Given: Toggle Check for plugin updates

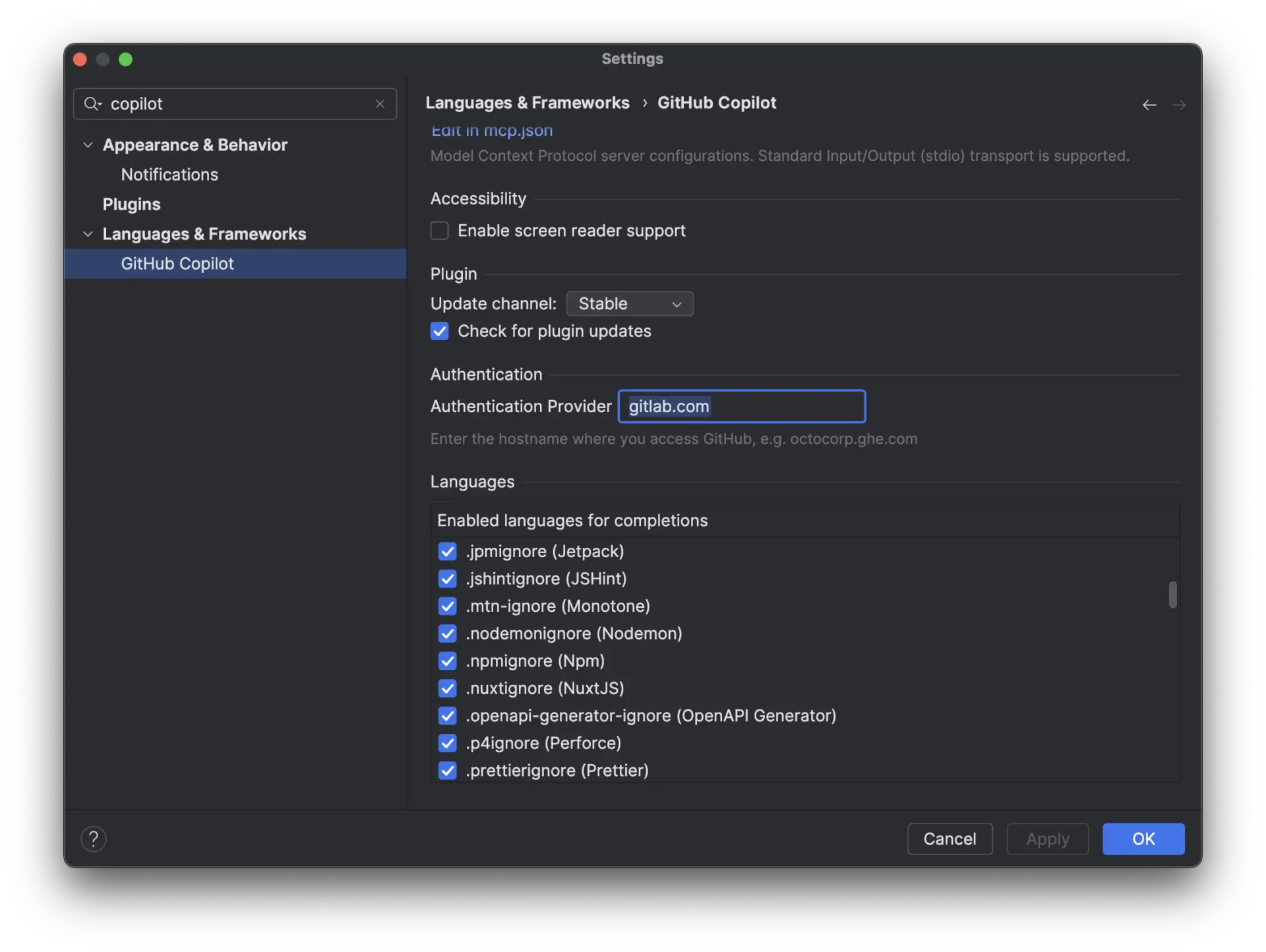Looking at the screenshot, I should click(439, 331).
